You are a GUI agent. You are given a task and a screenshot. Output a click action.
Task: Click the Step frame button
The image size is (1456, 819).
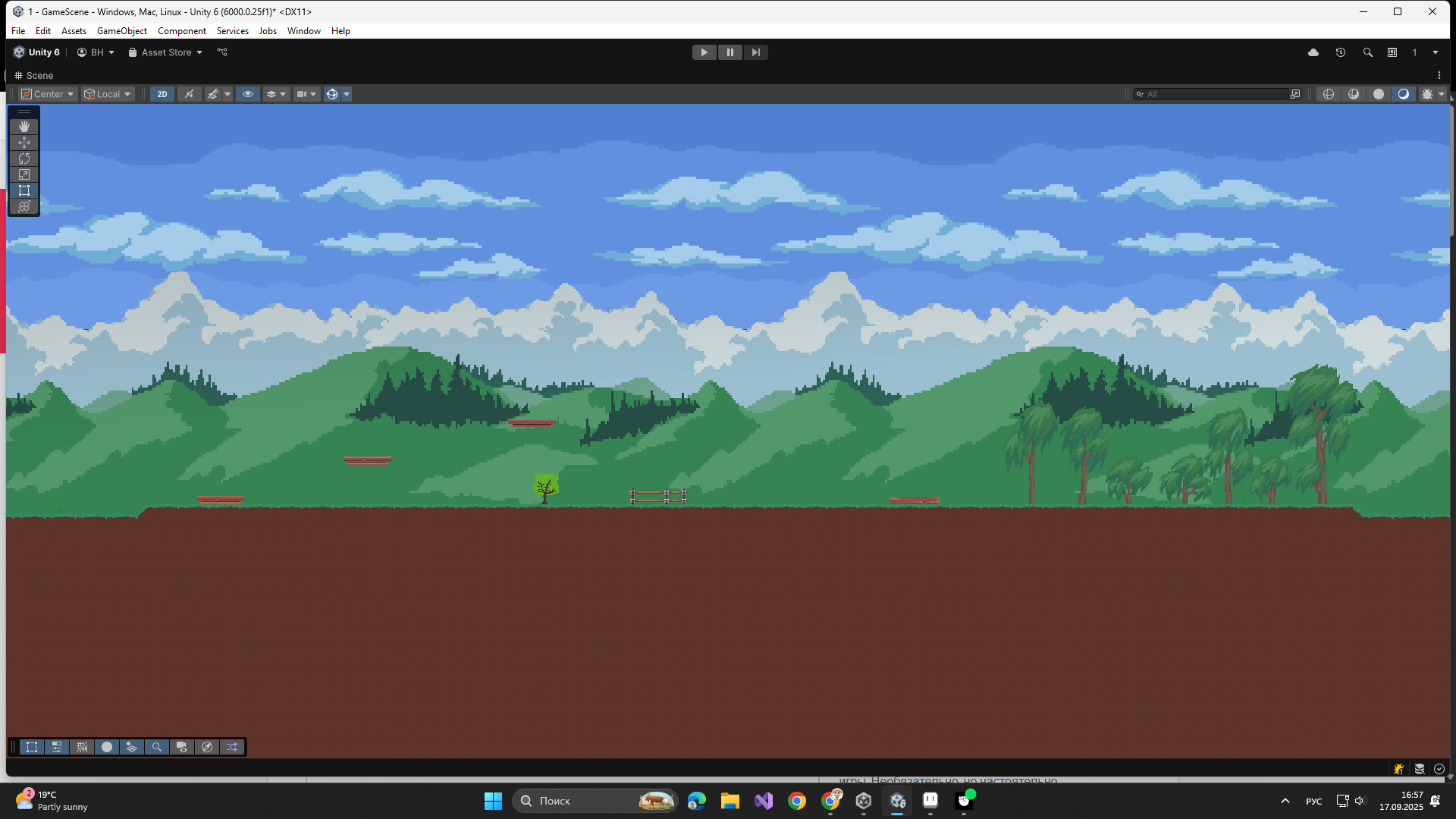pos(756,52)
